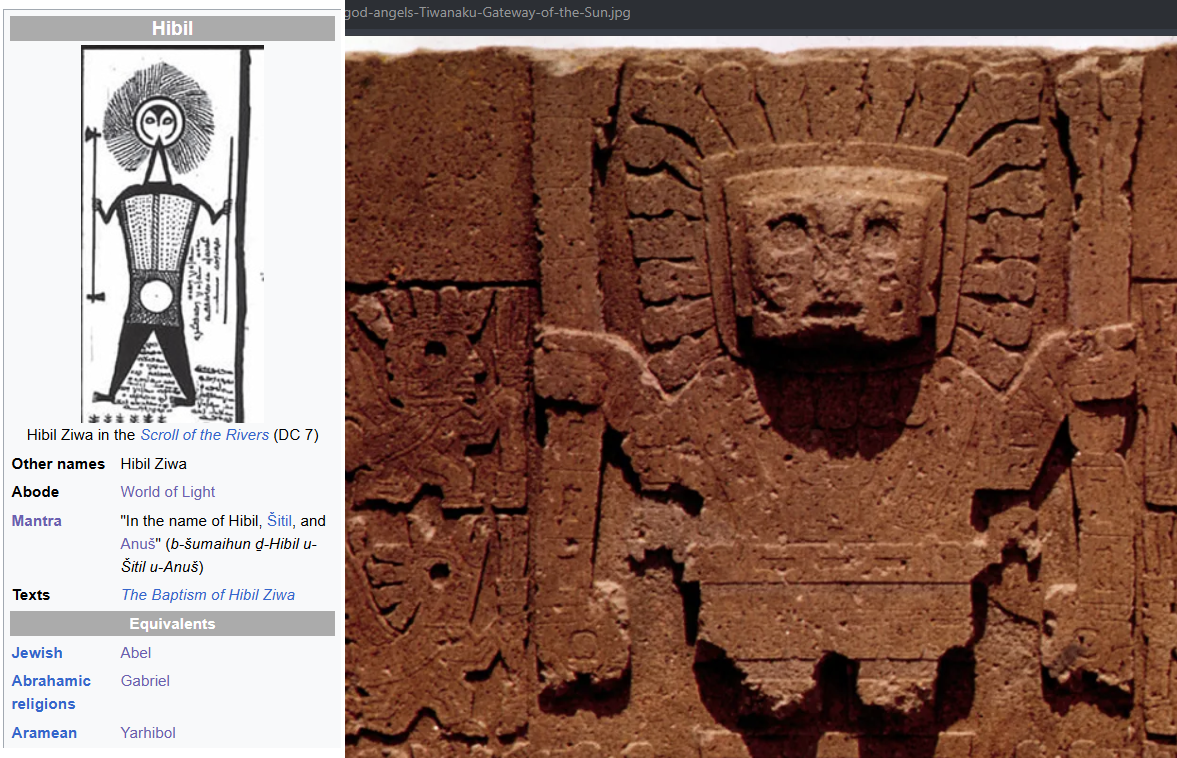
Task: Click the Texts label
Action: [x=31, y=595]
